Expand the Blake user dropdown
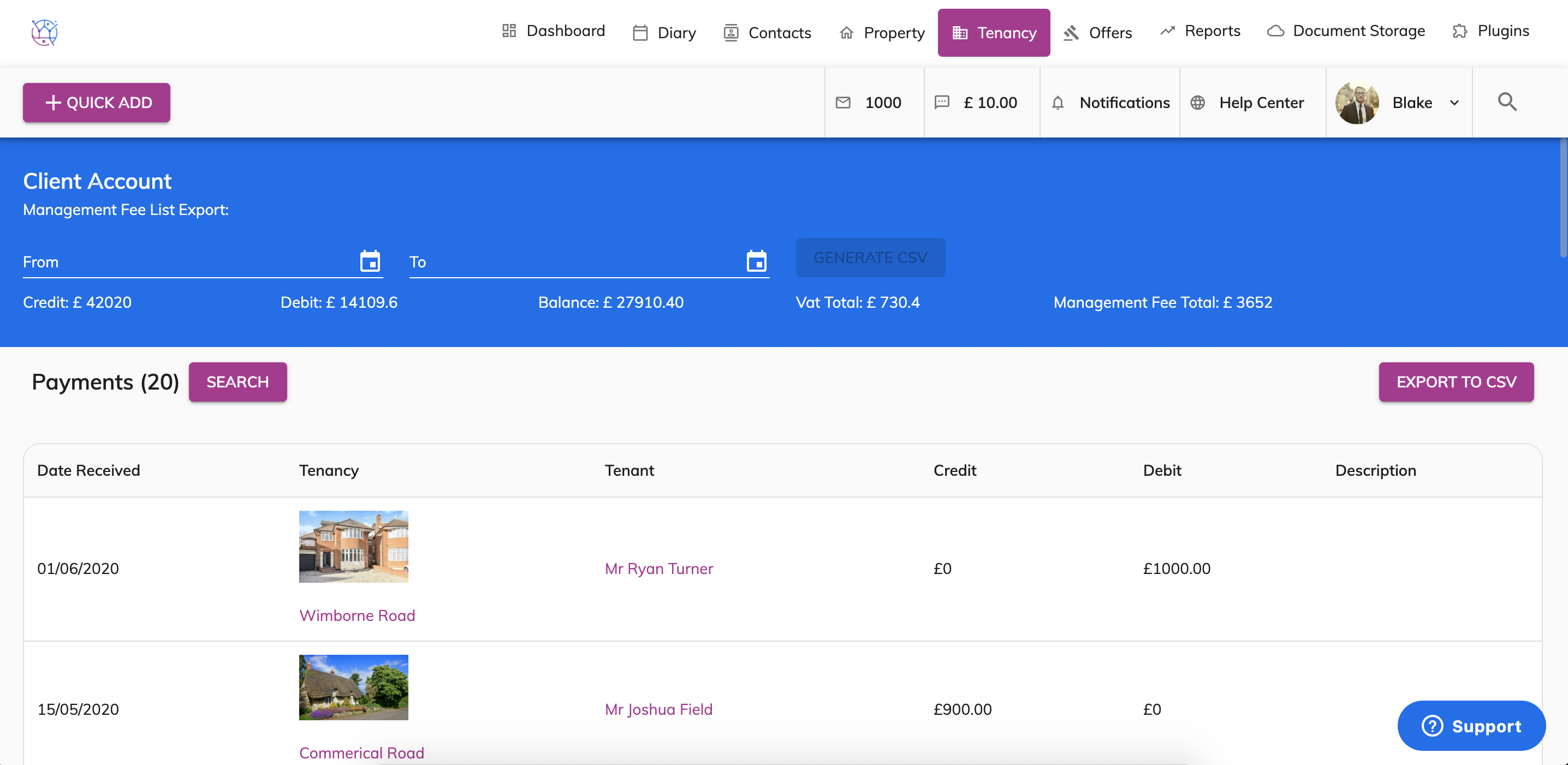Screen dimensions: 1568x765 click(x=1454, y=103)
